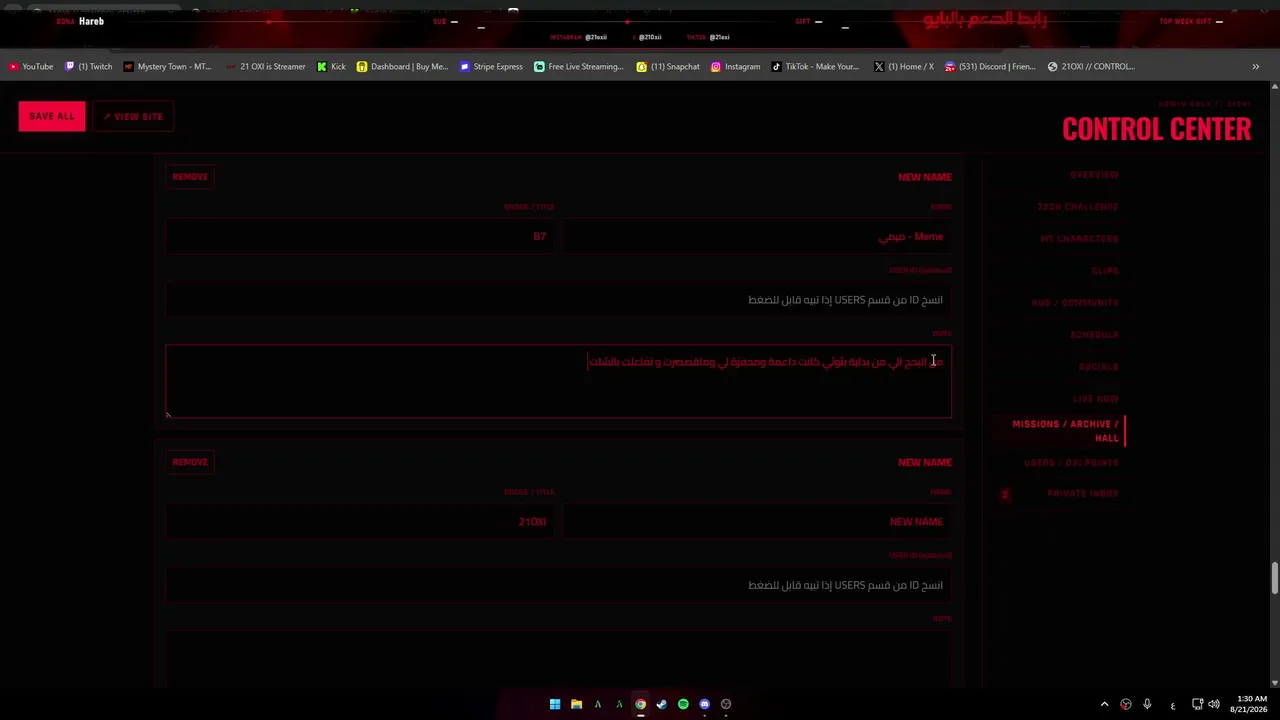This screenshot has width=1280, height=720.
Task: Open Spotify from the taskbar
Action: [683, 704]
